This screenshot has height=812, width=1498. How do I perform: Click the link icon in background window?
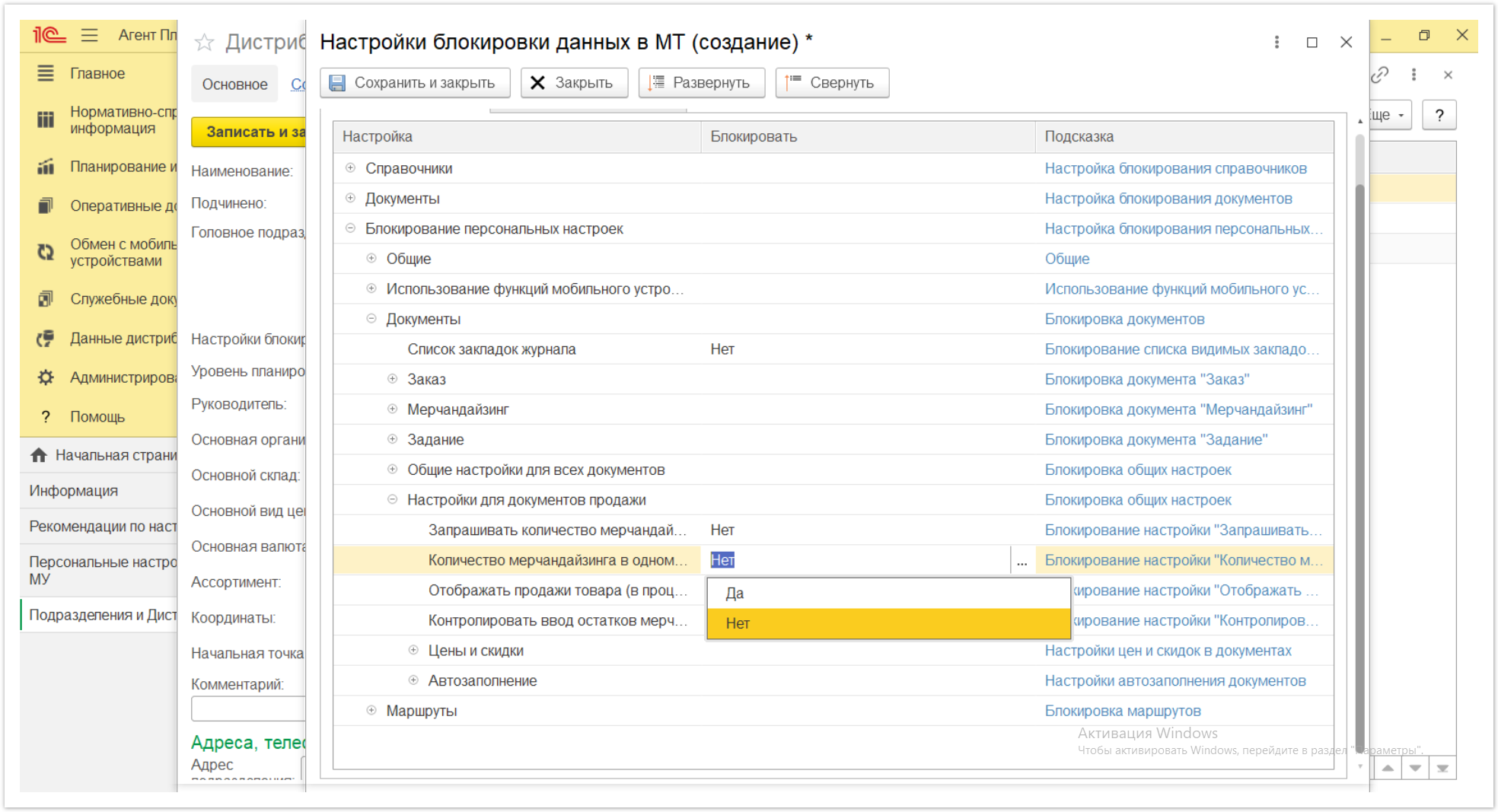(1379, 75)
